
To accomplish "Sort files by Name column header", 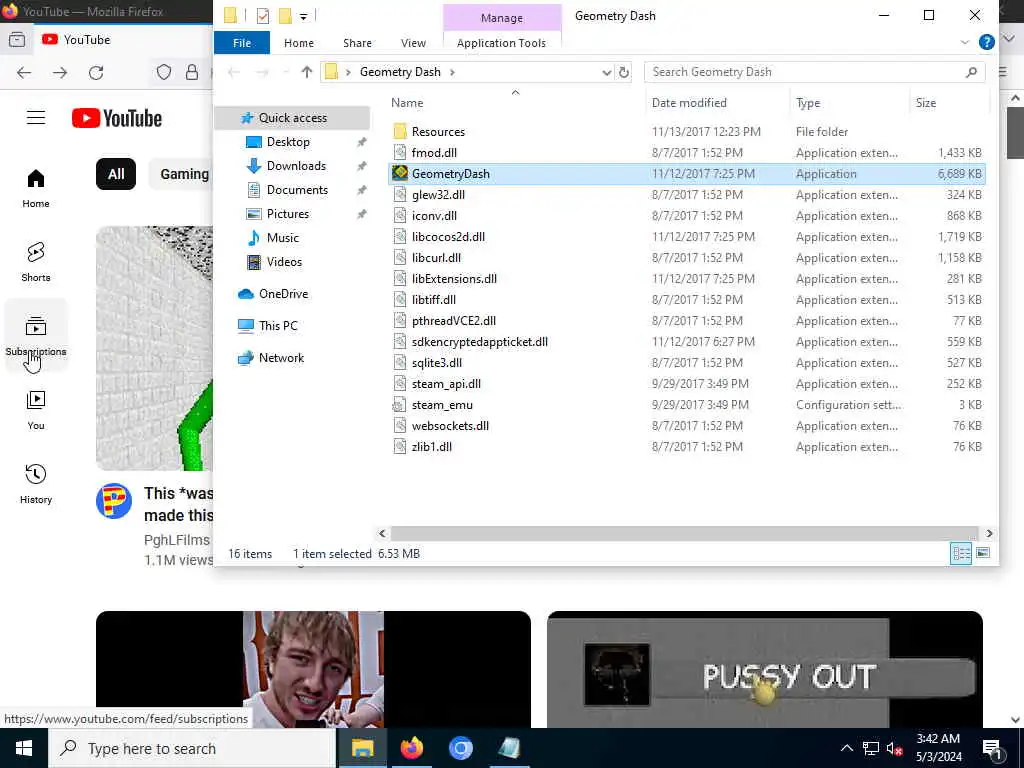I will coord(407,103).
